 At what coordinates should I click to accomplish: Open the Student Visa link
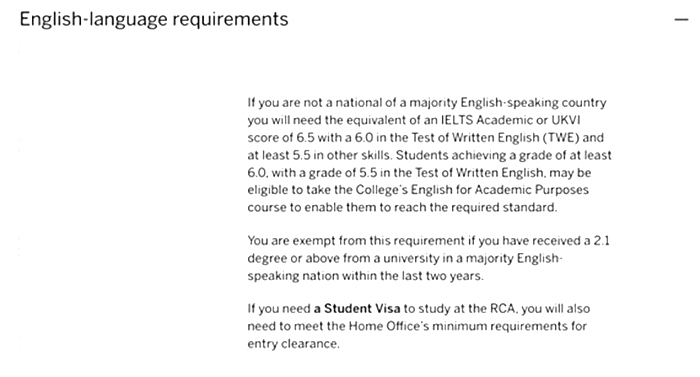(x=357, y=309)
